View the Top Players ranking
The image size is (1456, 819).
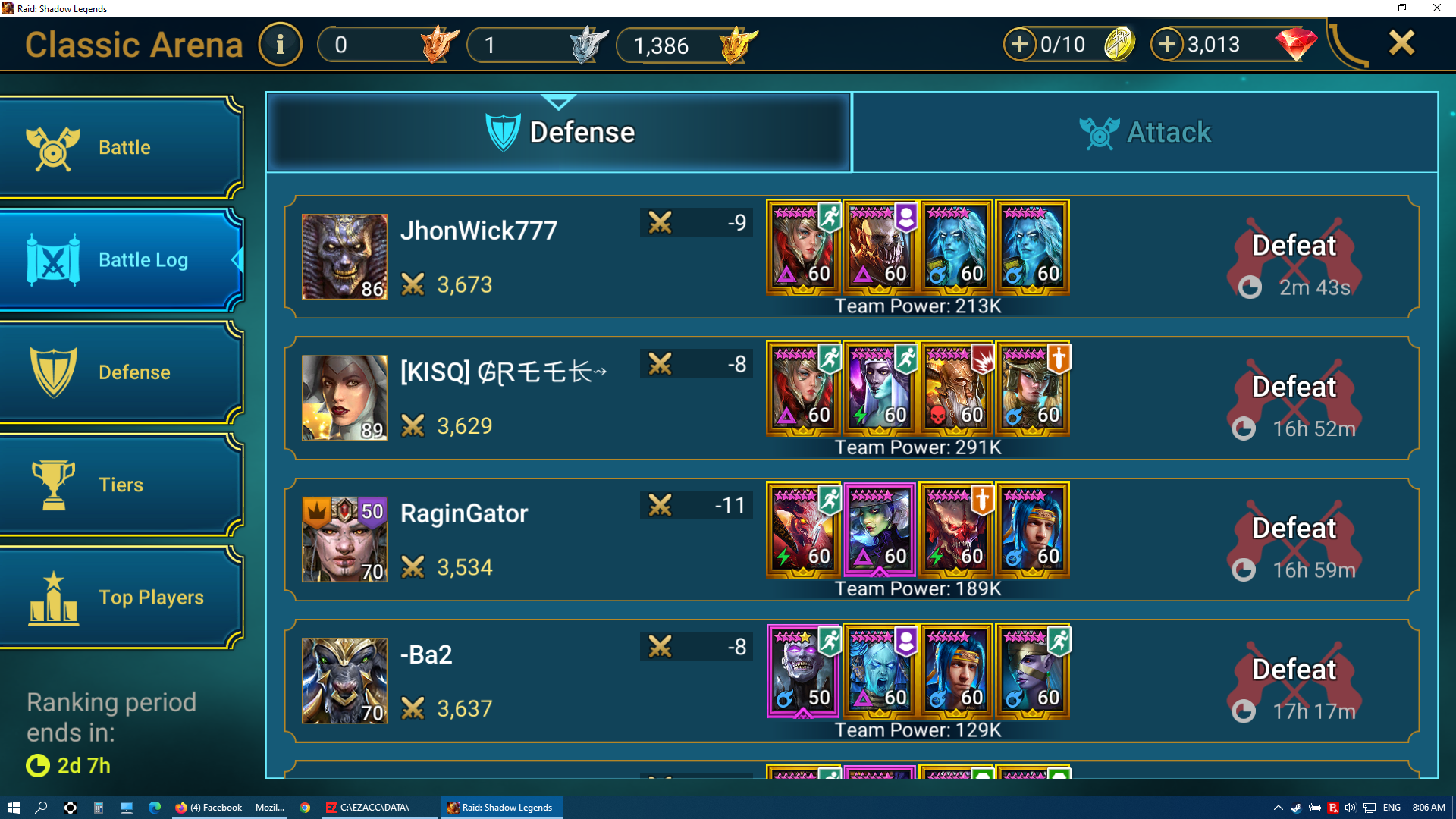coord(121,598)
